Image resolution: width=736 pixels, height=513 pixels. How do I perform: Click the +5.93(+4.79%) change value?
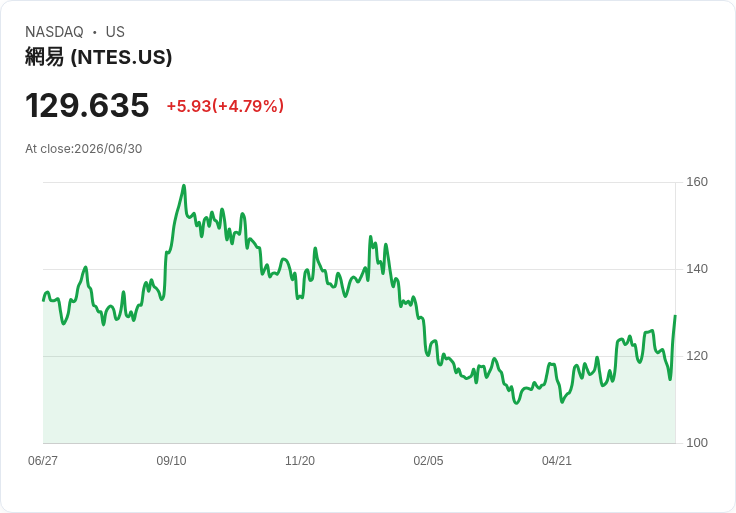point(225,106)
